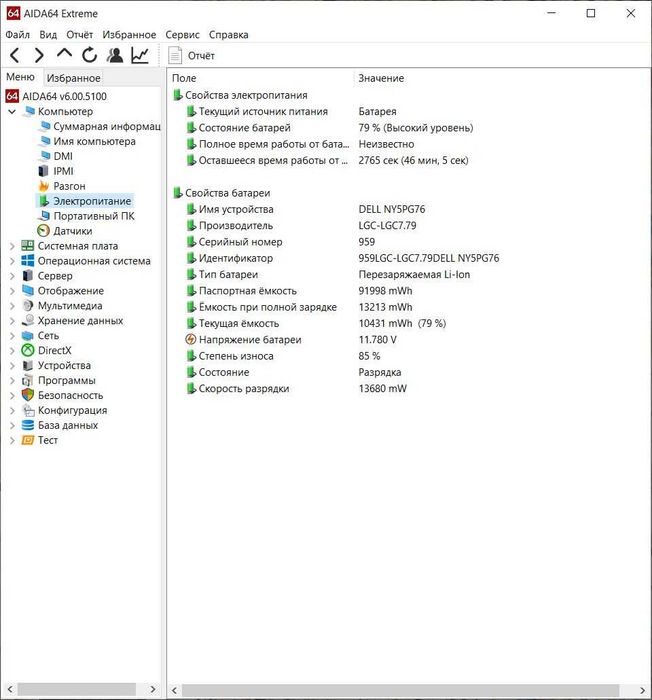The height and width of the screenshot is (700, 652).
Task: Select Суммарная информация in the tree
Action: tap(107, 126)
